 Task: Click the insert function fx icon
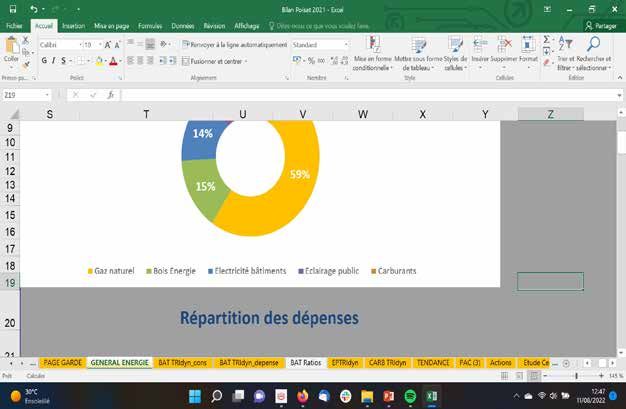click(x=111, y=95)
